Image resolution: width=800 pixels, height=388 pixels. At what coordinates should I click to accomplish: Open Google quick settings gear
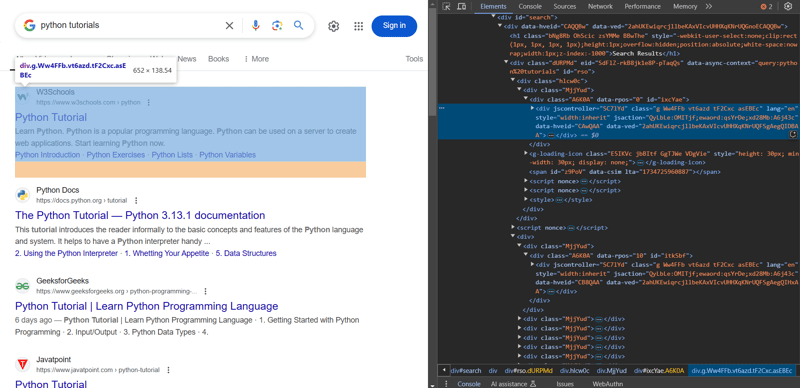pos(334,26)
